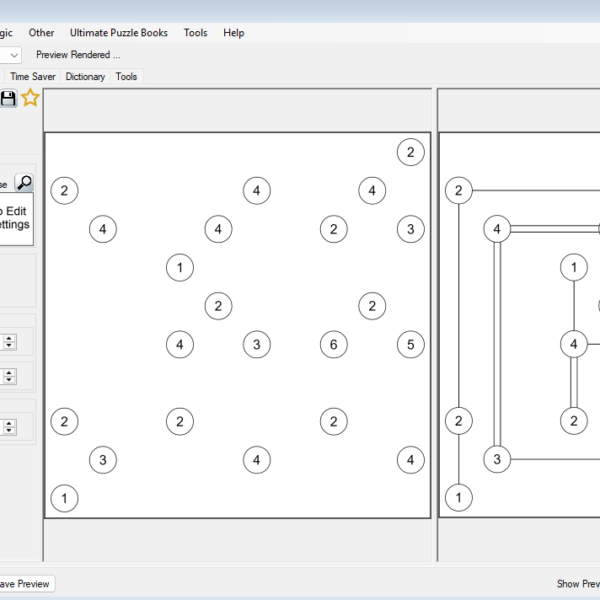
Task: Open the Help menu
Action: pyautogui.click(x=234, y=33)
